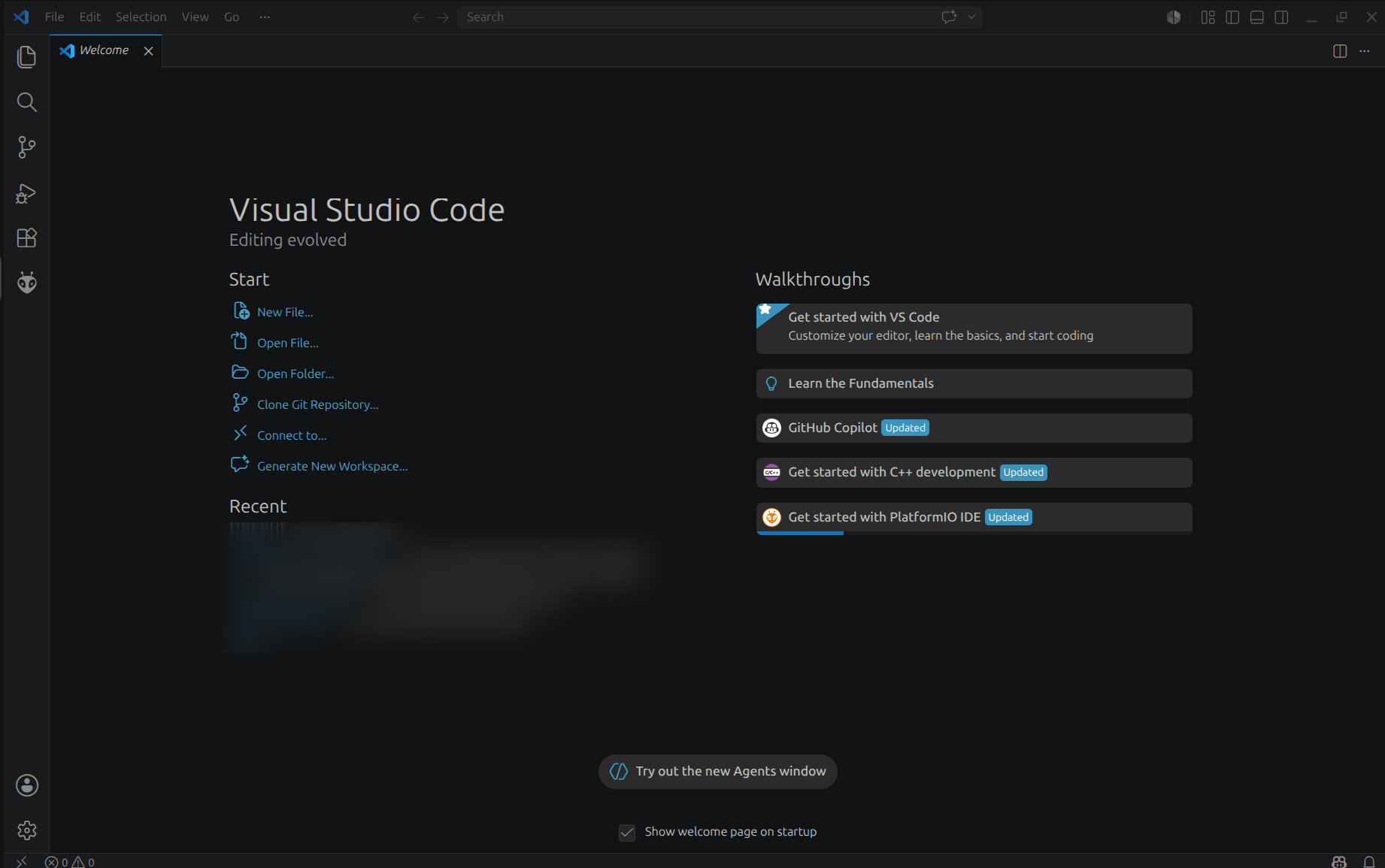
Task: Click the VS Code logo in title bar
Action: (21, 17)
